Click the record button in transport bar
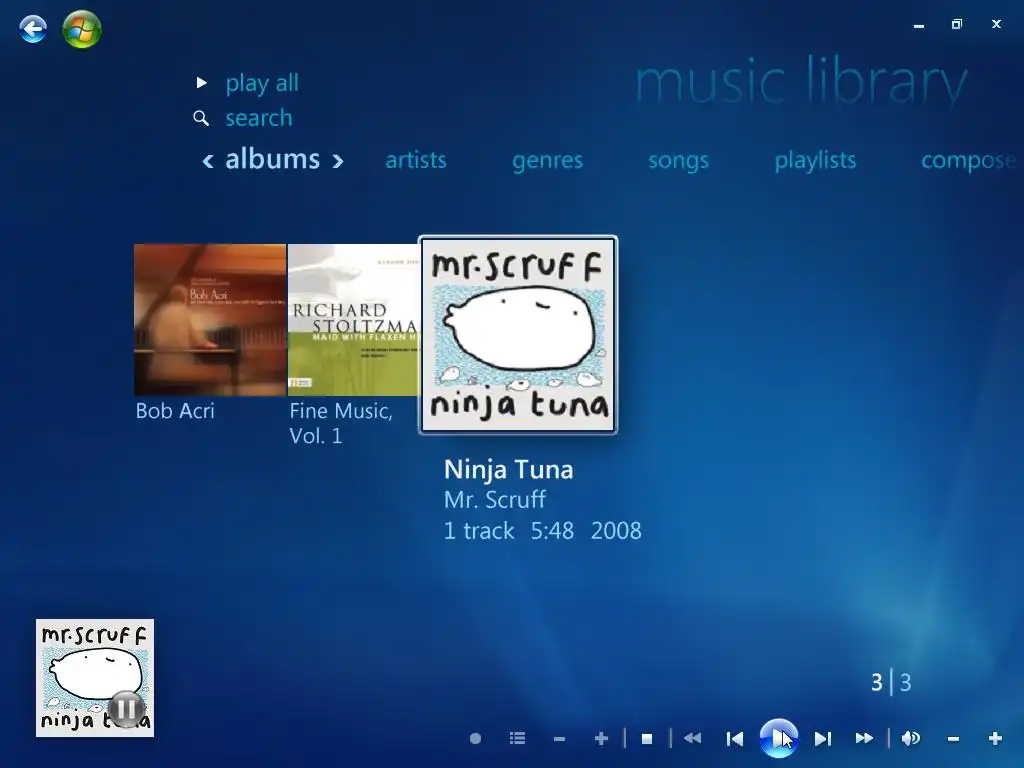The image size is (1024, 768). (x=475, y=739)
